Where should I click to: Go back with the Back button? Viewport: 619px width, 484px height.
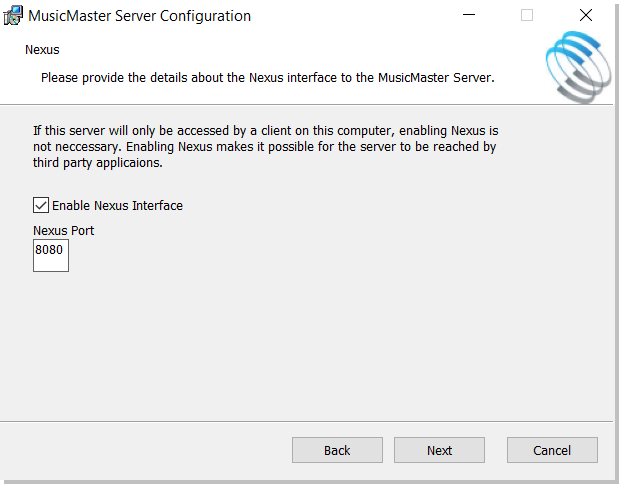click(337, 450)
